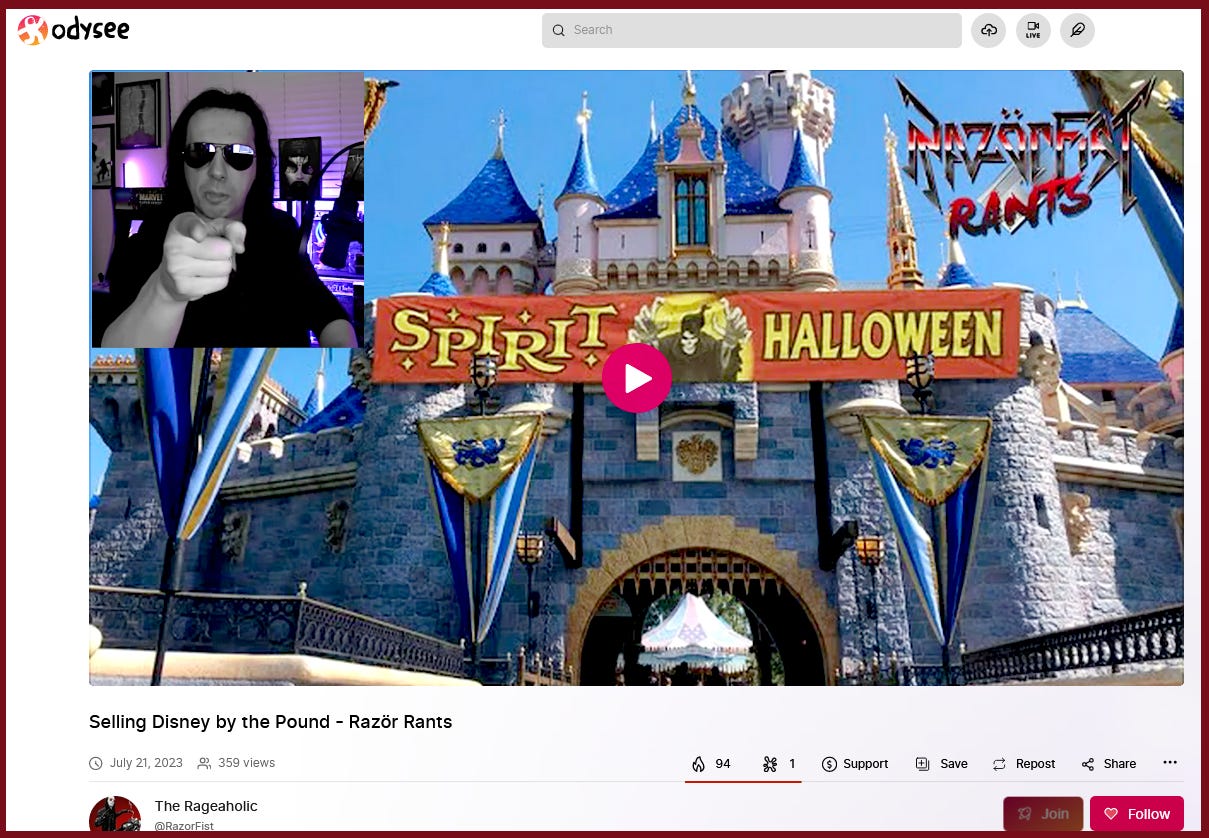Click the July 21, 2023 date text
1209x838 pixels.
(x=146, y=763)
